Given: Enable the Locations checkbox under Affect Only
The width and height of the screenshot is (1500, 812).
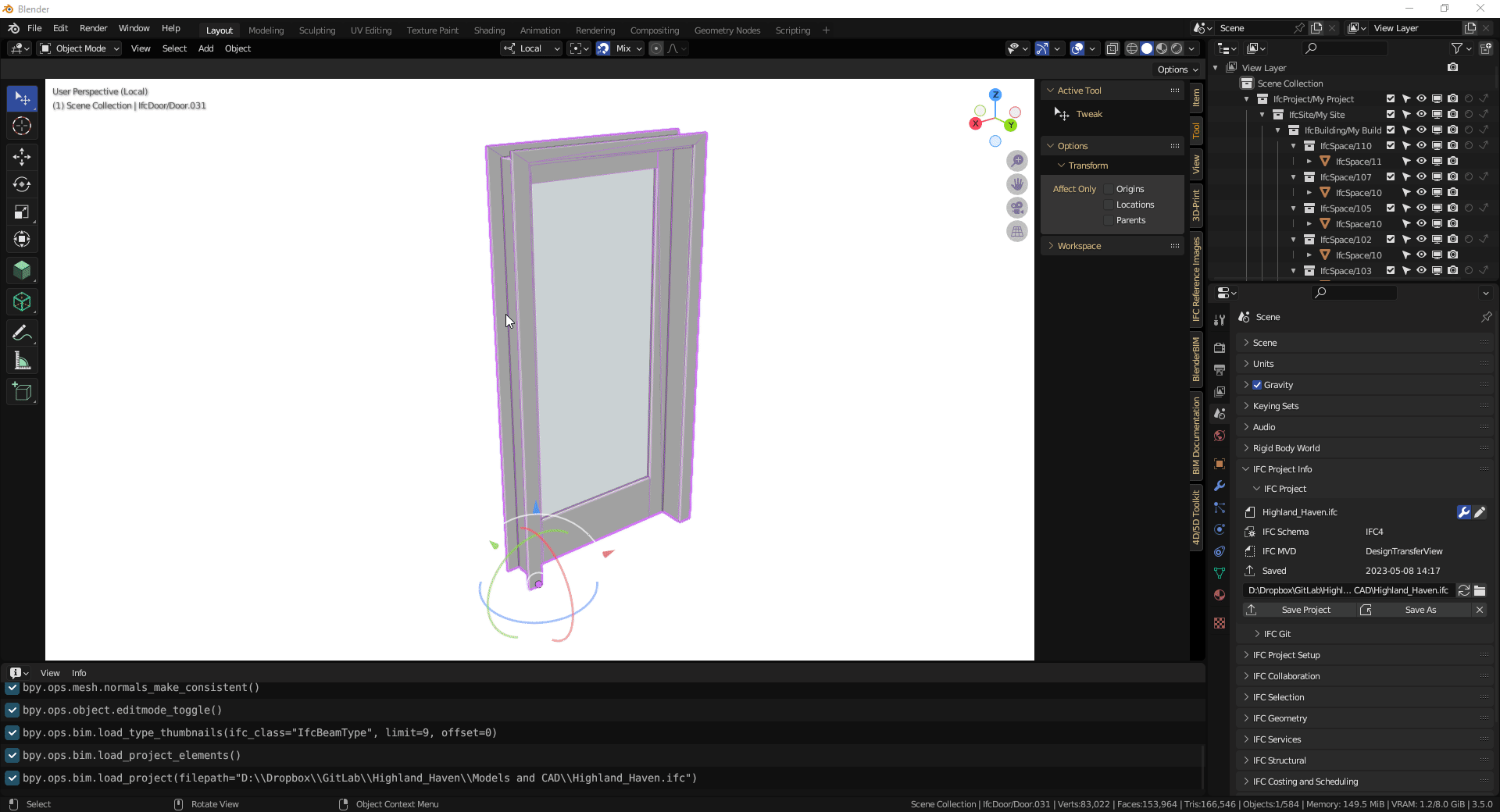Looking at the screenshot, I should (1109, 205).
